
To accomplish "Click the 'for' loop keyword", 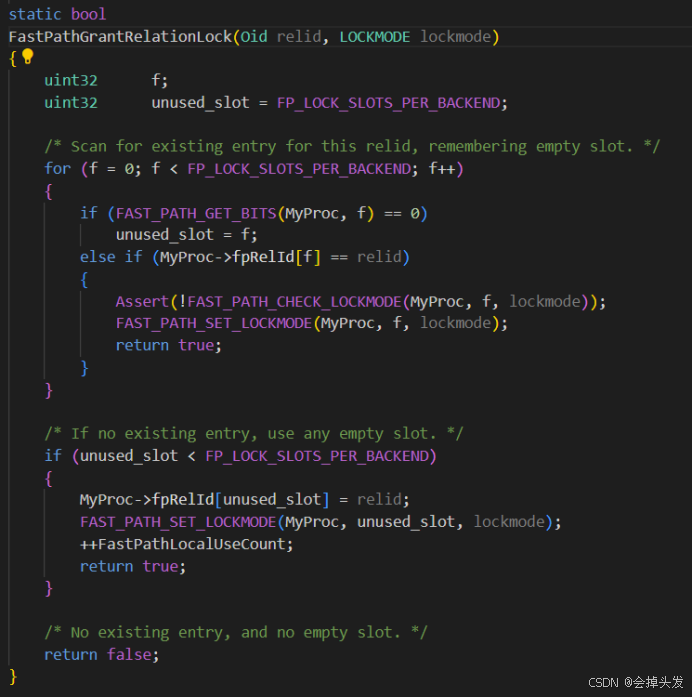I will 57,168.
